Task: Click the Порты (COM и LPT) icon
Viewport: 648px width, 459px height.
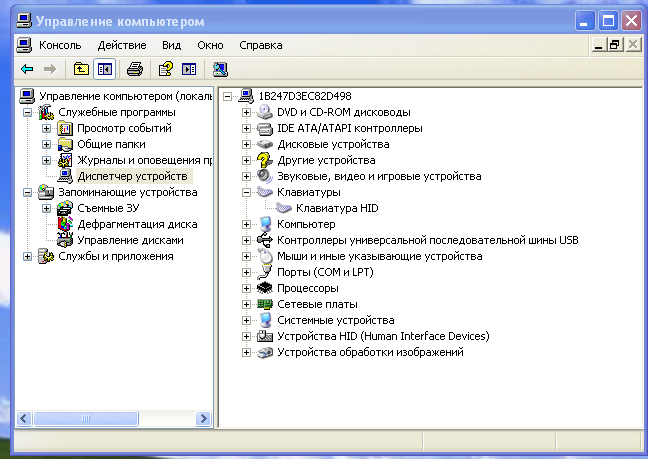Action: tap(264, 272)
